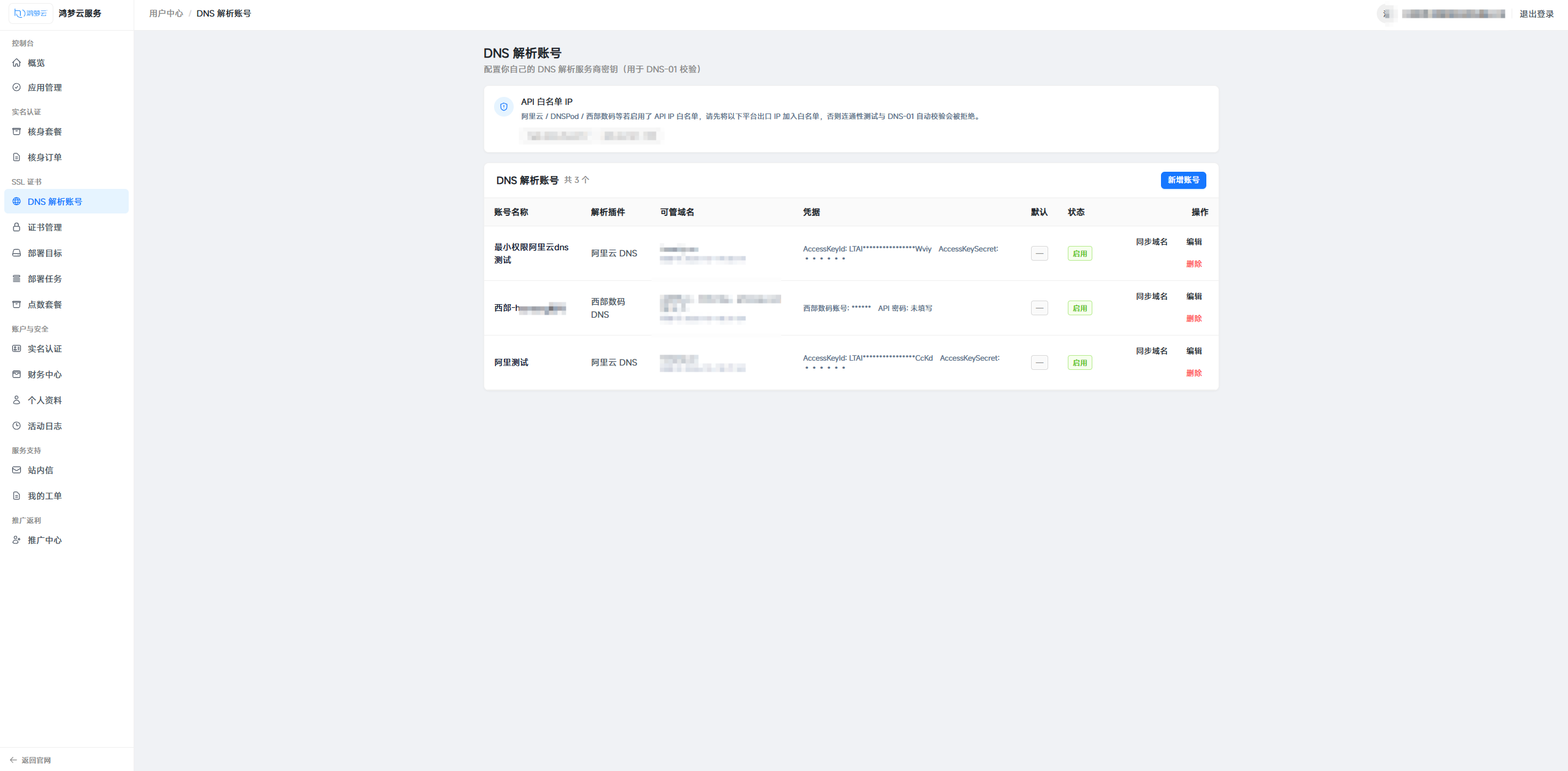Click 用户中心 breadcrumb
Screen dimensions: 1568x771
166,13
